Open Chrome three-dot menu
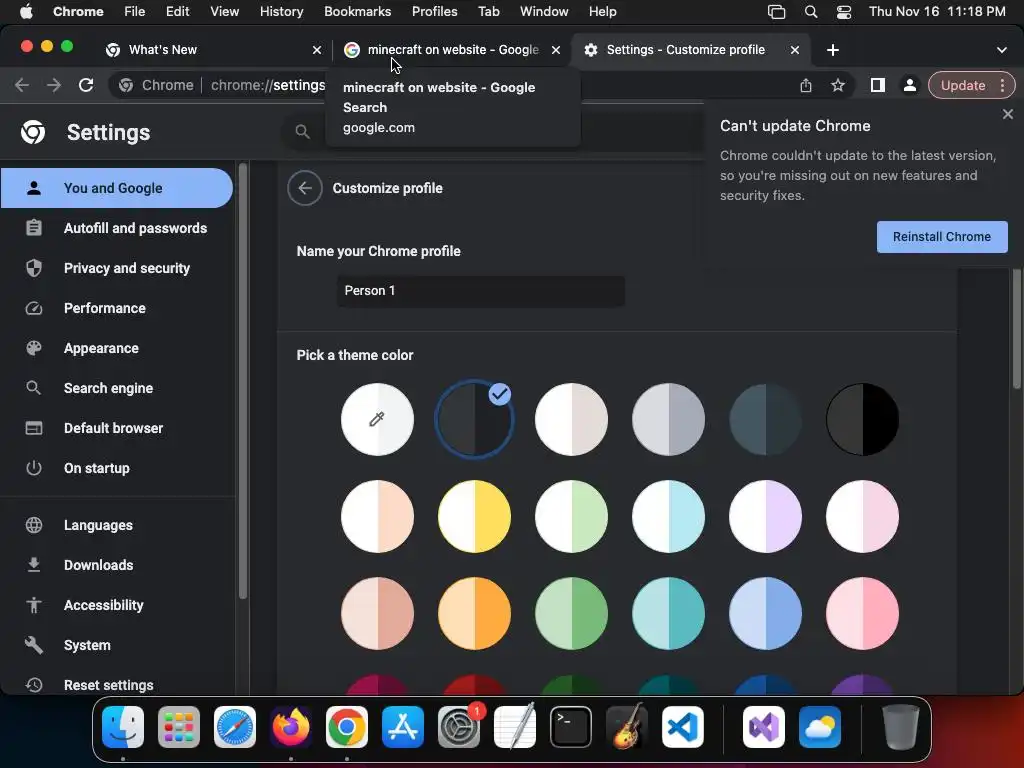This screenshot has height=768, width=1024. [1002, 85]
